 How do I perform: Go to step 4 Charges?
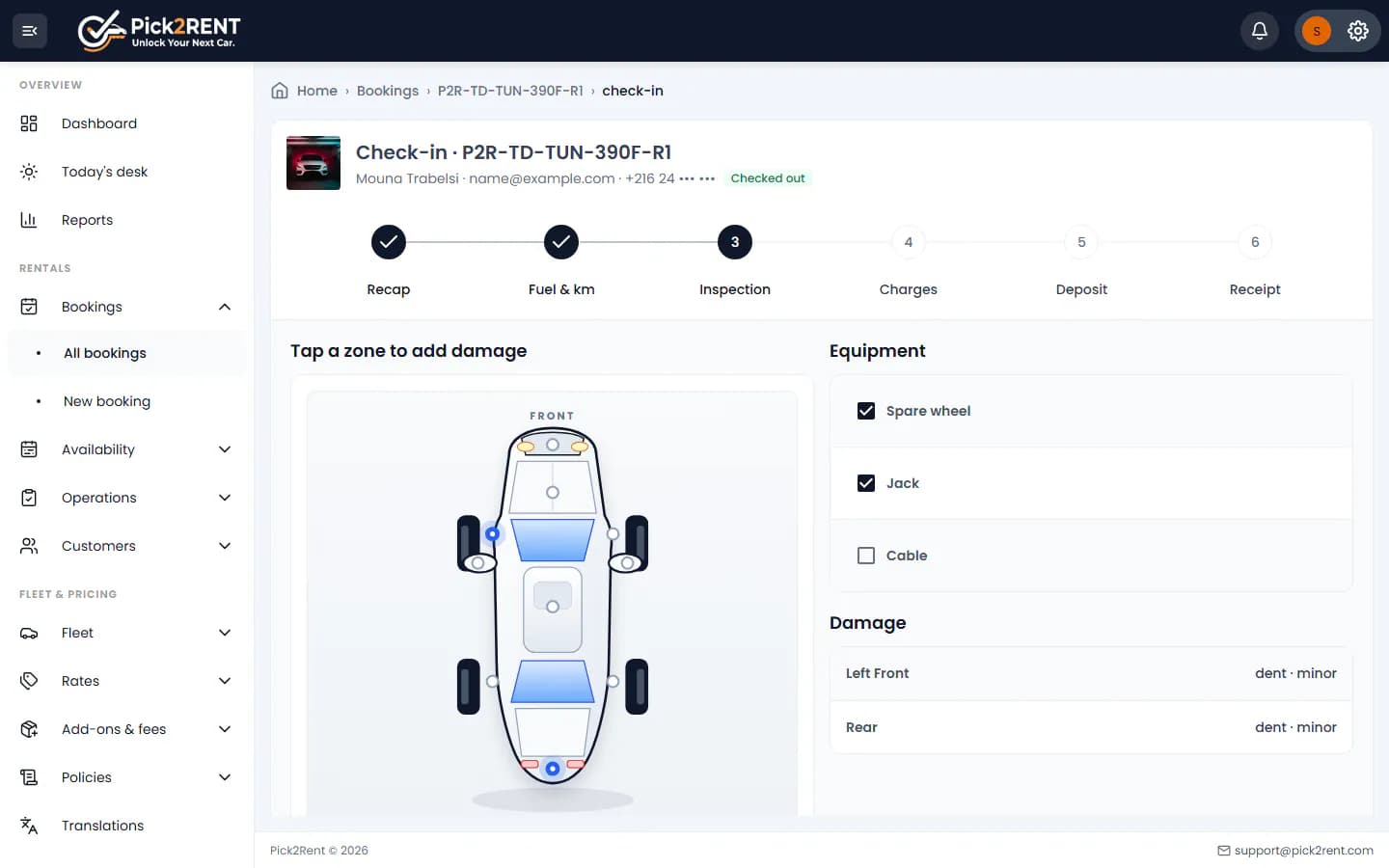click(908, 242)
